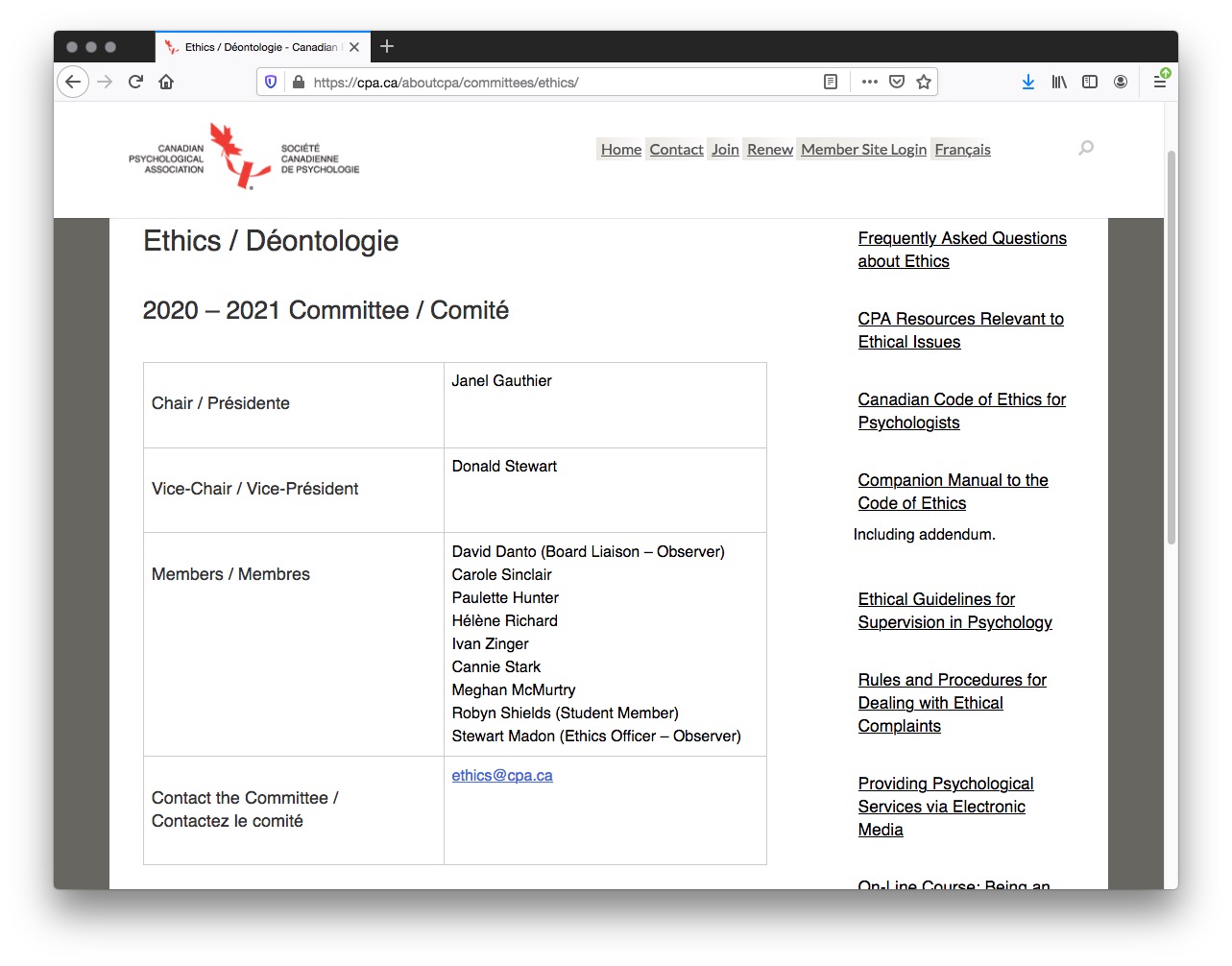Switch site language to Français
This screenshot has width=1232, height=966.
click(x=962, y=149)
